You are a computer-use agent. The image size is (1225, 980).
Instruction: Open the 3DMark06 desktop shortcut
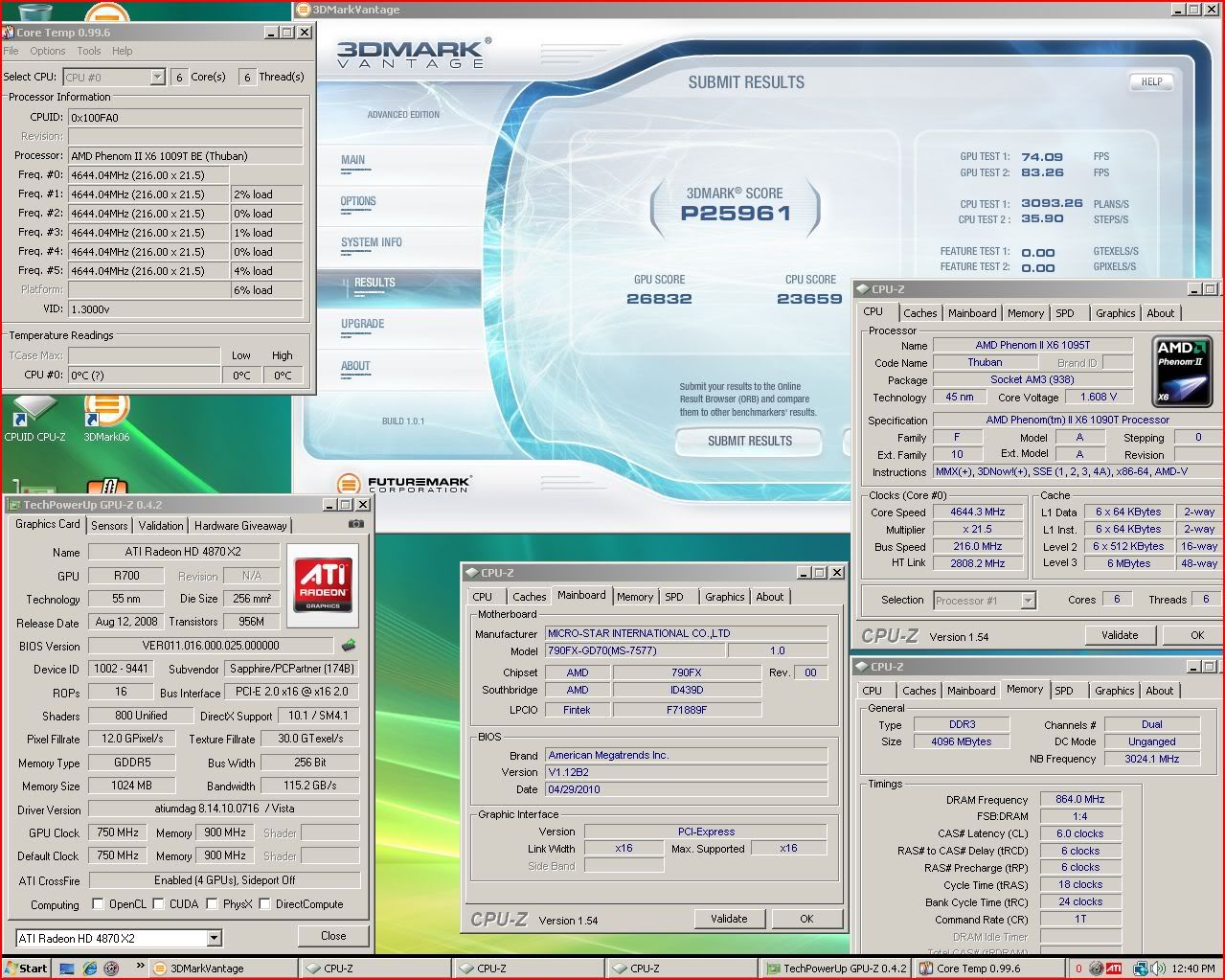(x=106, y=419)
